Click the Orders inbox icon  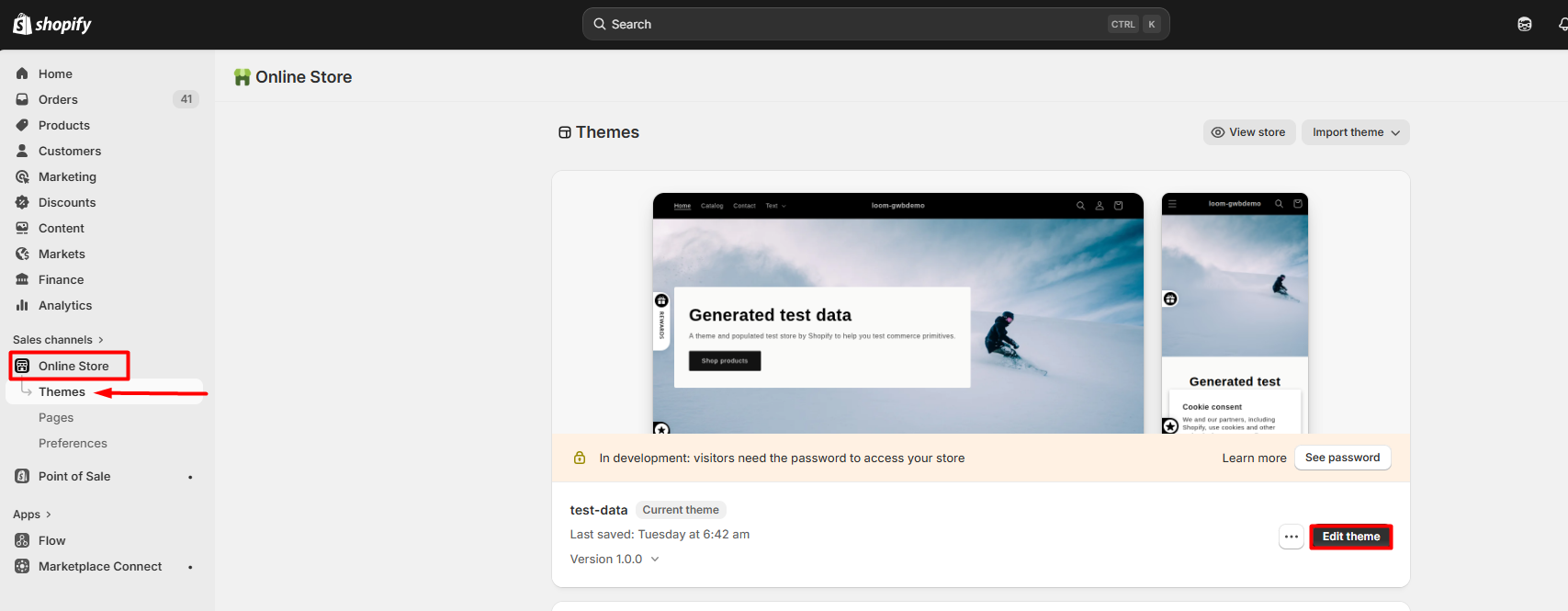22,99
